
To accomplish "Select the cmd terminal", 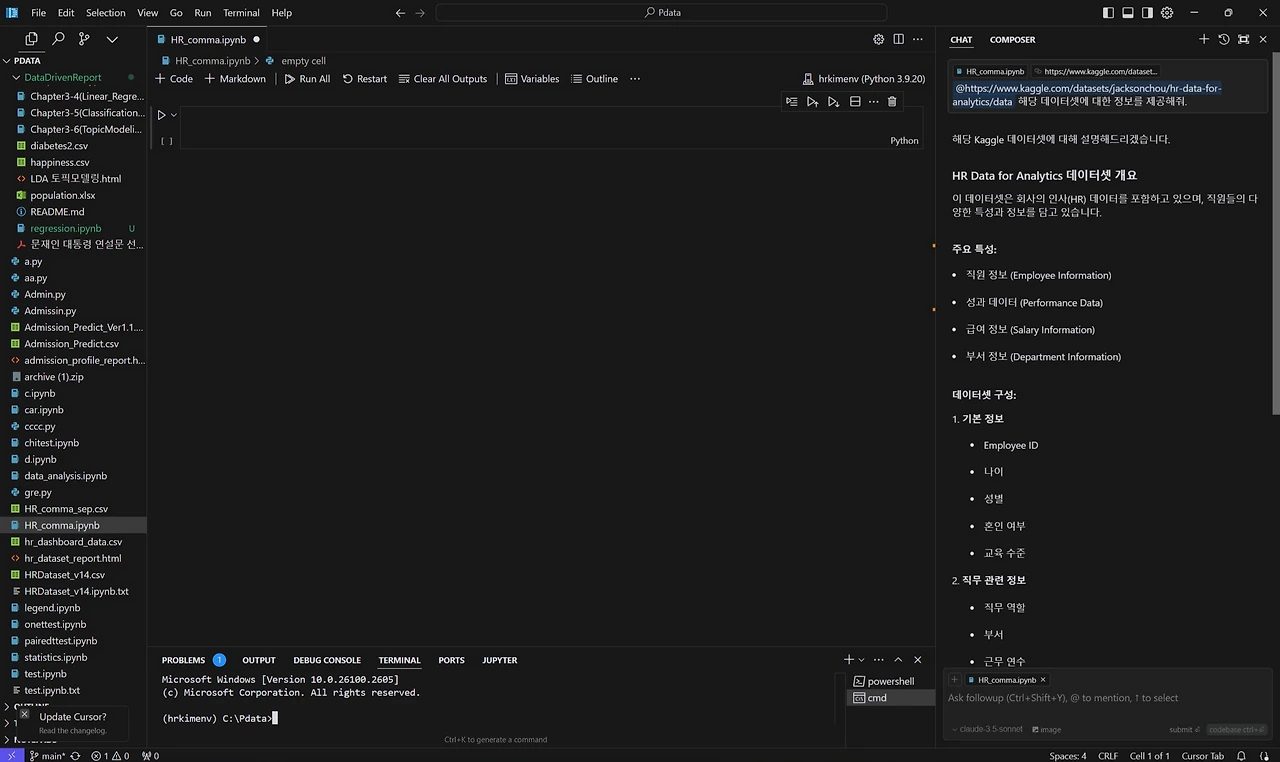I will click(890, 698).
